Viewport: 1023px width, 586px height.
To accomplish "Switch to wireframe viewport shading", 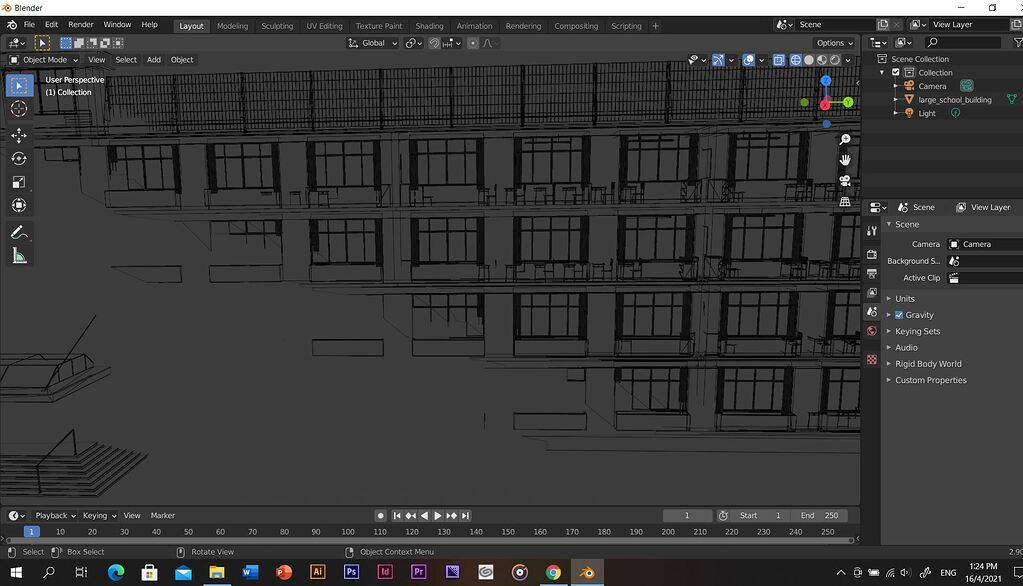I will tap(796, 60).
